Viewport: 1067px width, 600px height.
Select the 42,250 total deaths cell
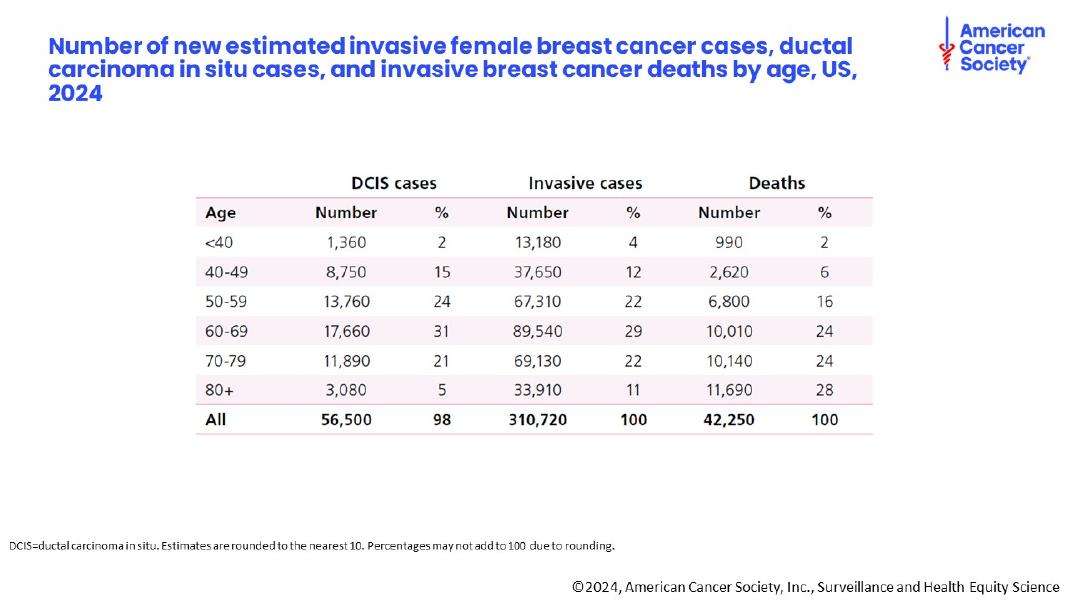point(729,420)
